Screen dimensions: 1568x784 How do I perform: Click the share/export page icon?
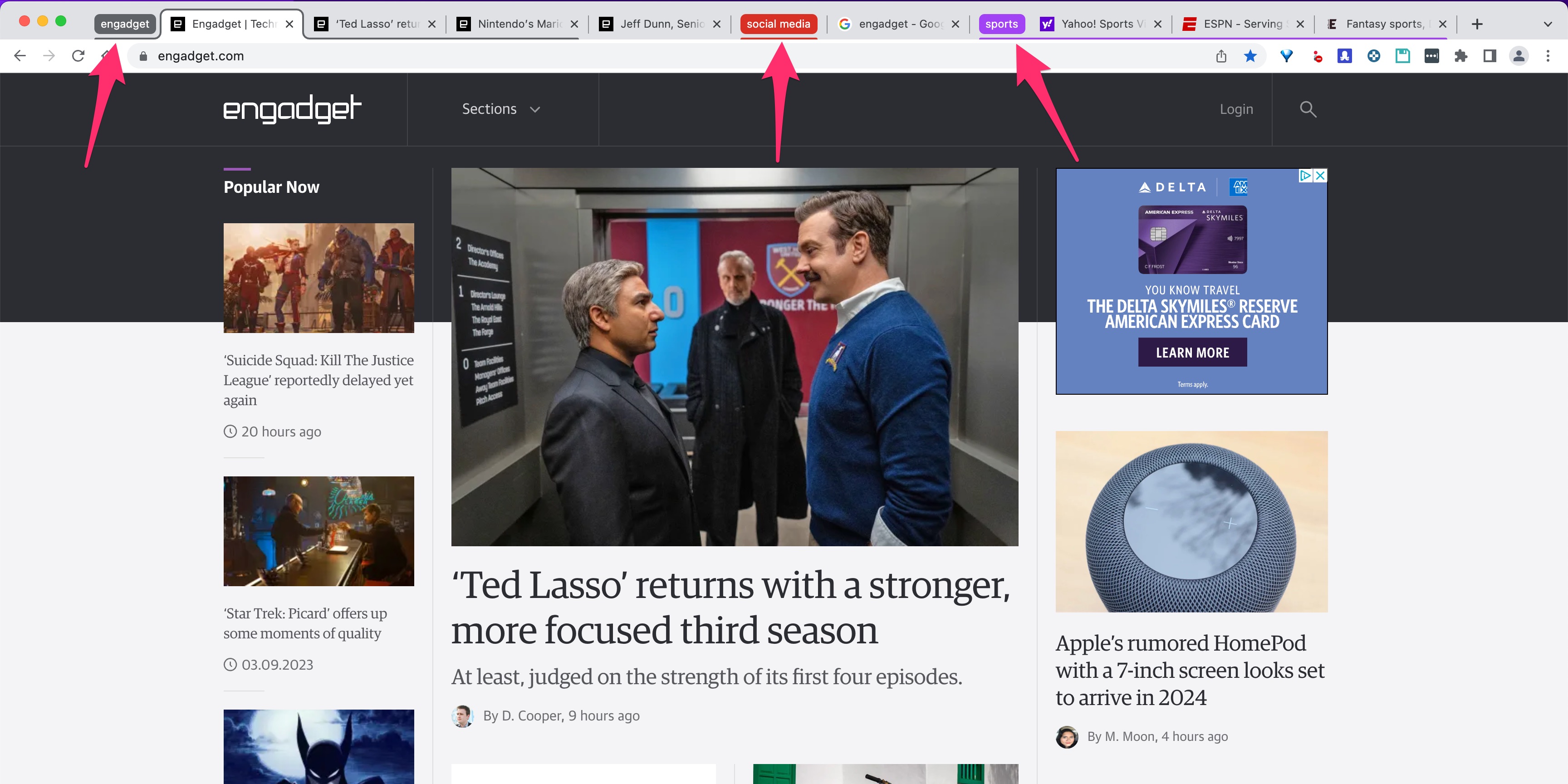tap(1222, 56)
